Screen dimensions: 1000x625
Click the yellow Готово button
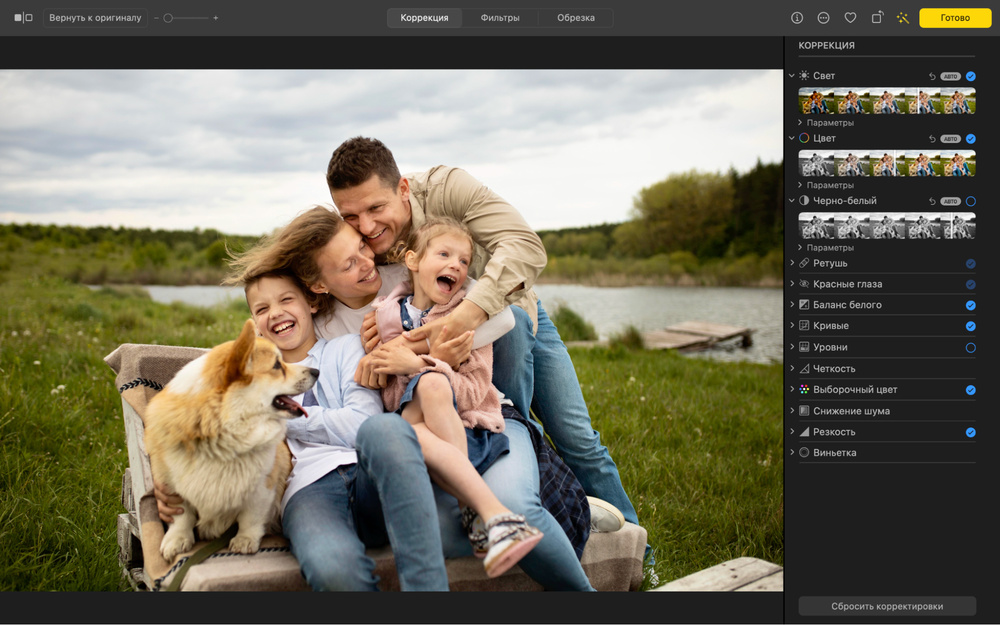955,18
